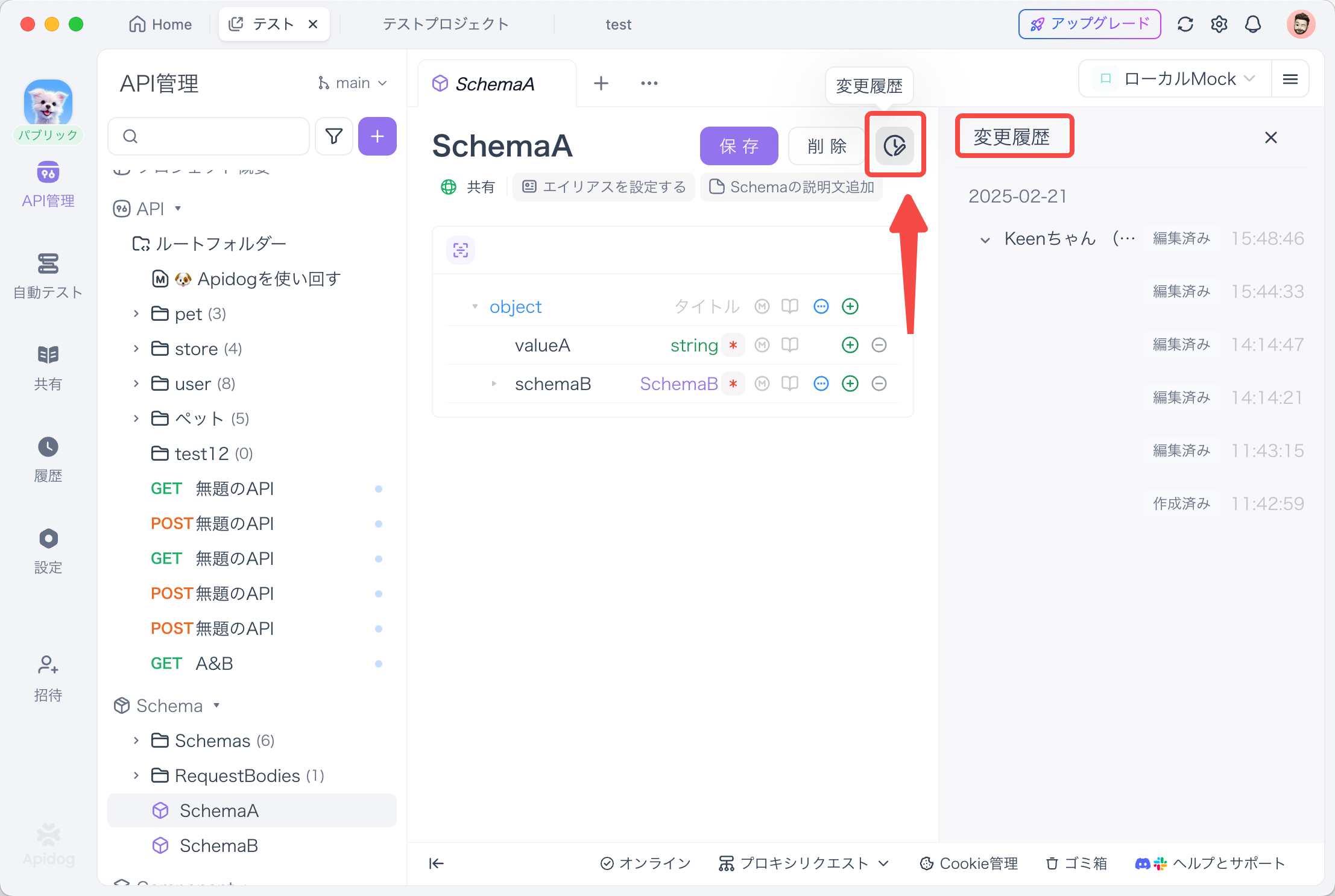Click the refresh sync icon
The height and width of the screenshot is (896, 1335).
1185,24
